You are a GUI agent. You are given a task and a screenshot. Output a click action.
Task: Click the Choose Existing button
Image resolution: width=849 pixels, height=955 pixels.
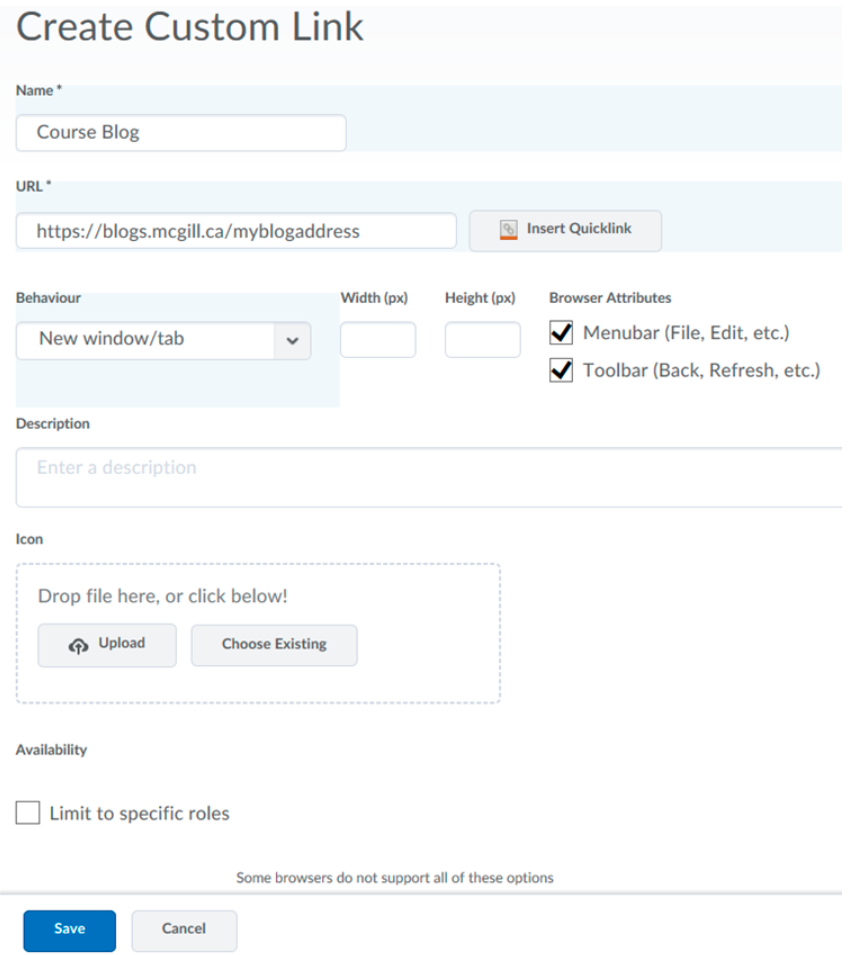[274, 645]
